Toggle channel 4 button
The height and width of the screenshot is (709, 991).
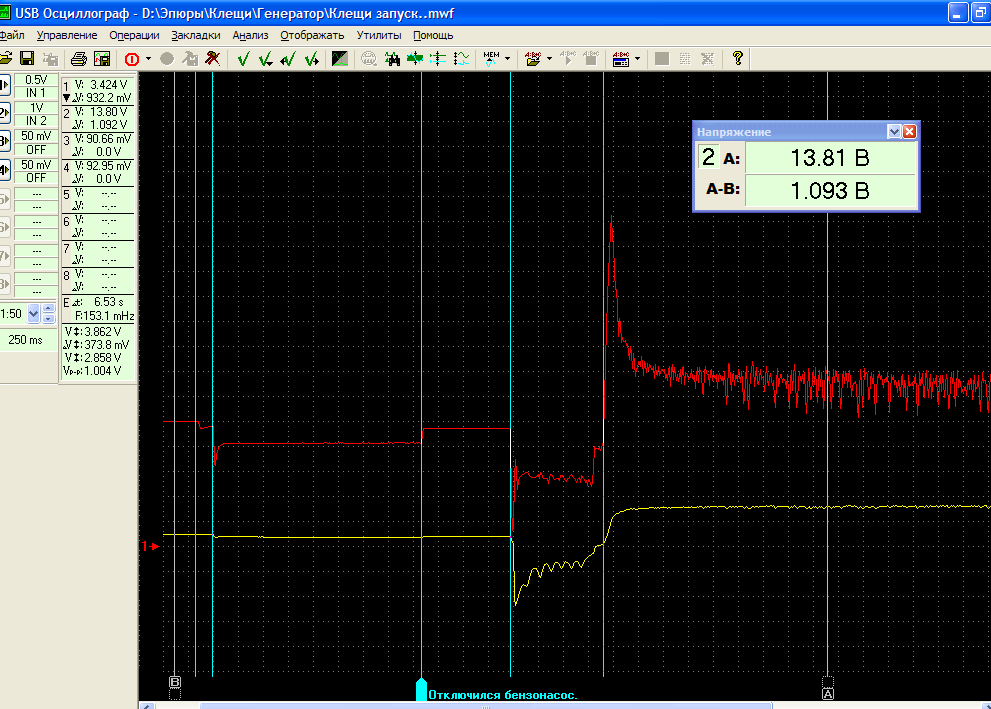point(4,170)
